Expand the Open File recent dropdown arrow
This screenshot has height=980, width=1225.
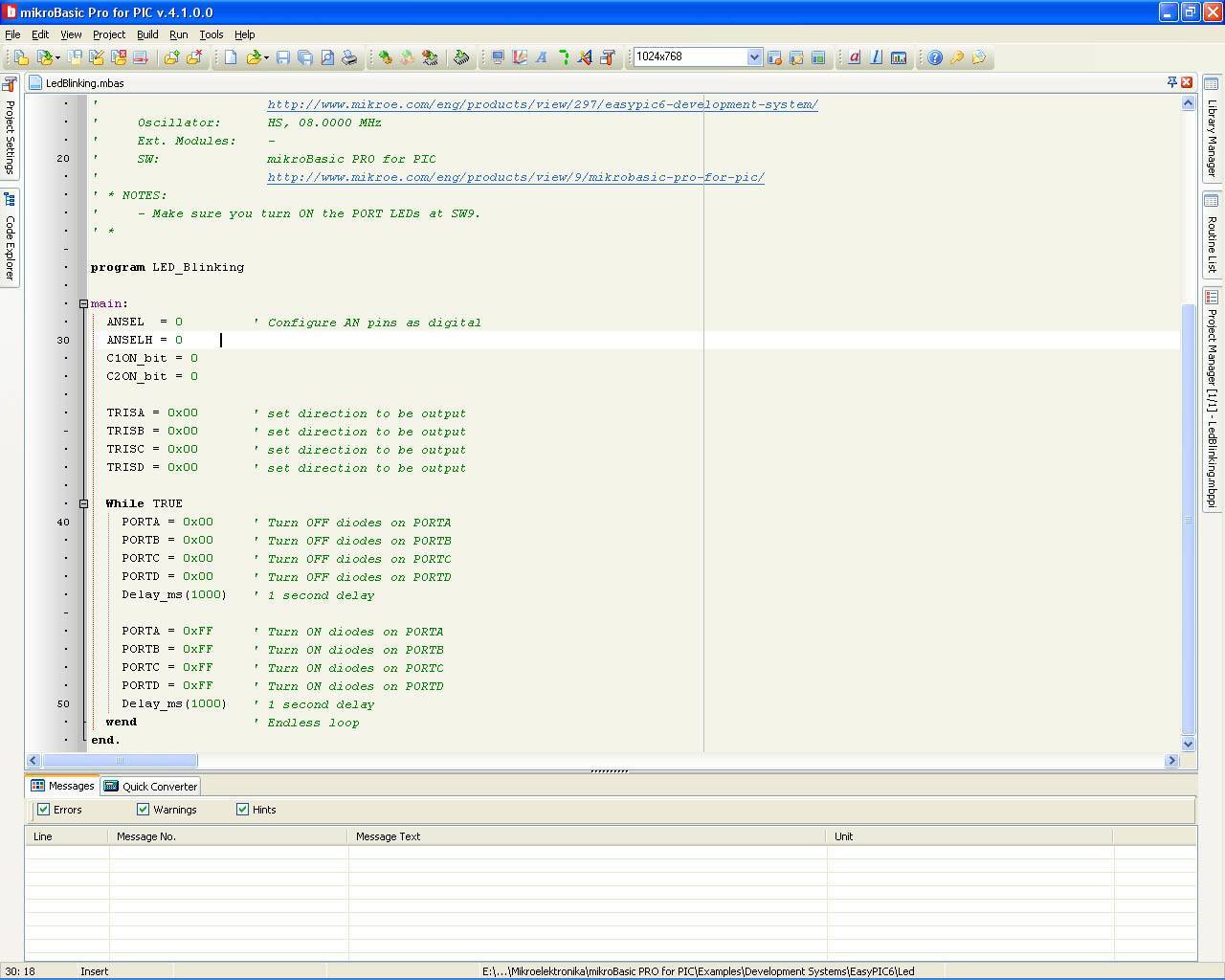tap(266, 57)
